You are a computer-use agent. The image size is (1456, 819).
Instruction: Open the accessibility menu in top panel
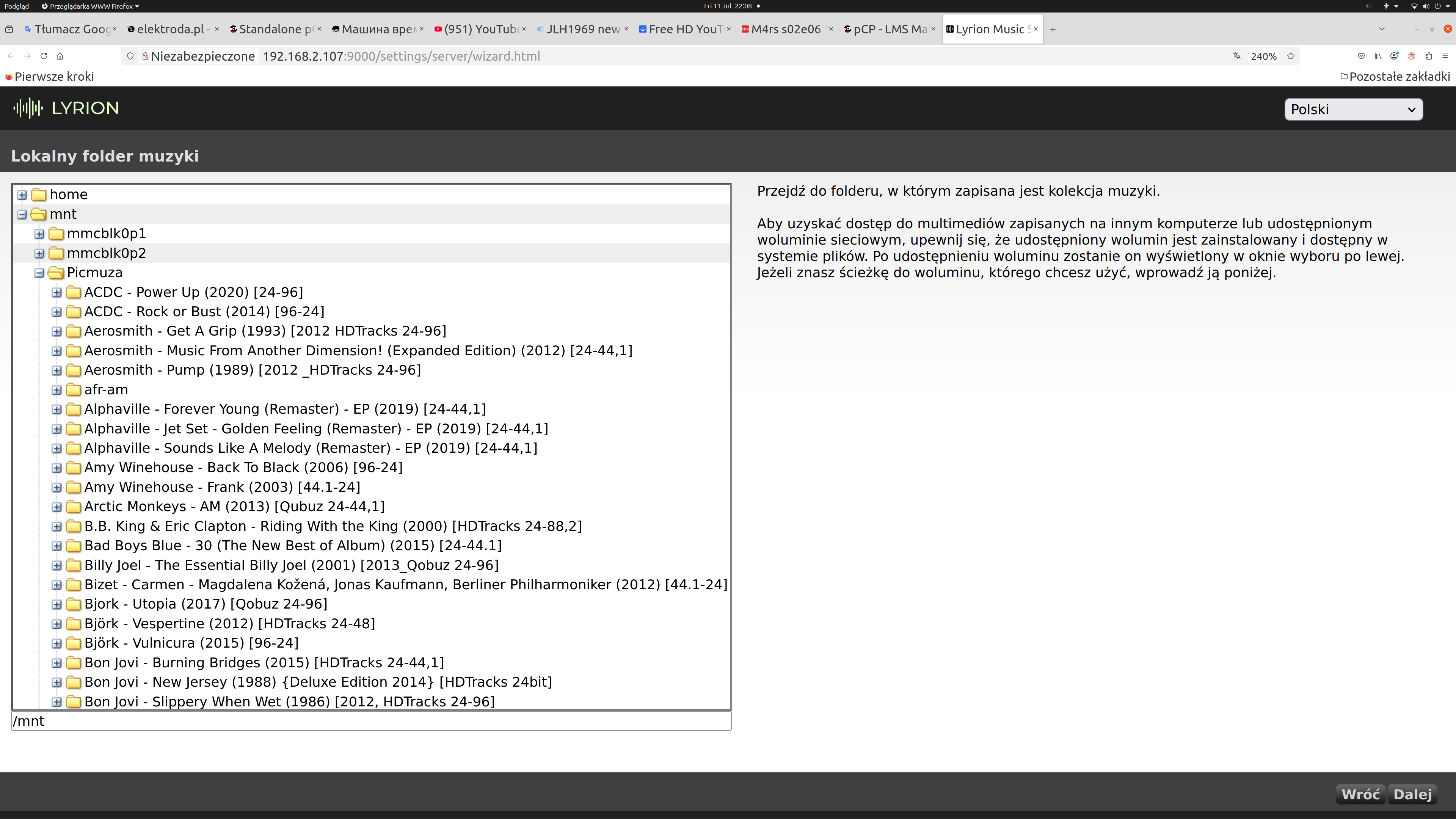click(1390, 6)
